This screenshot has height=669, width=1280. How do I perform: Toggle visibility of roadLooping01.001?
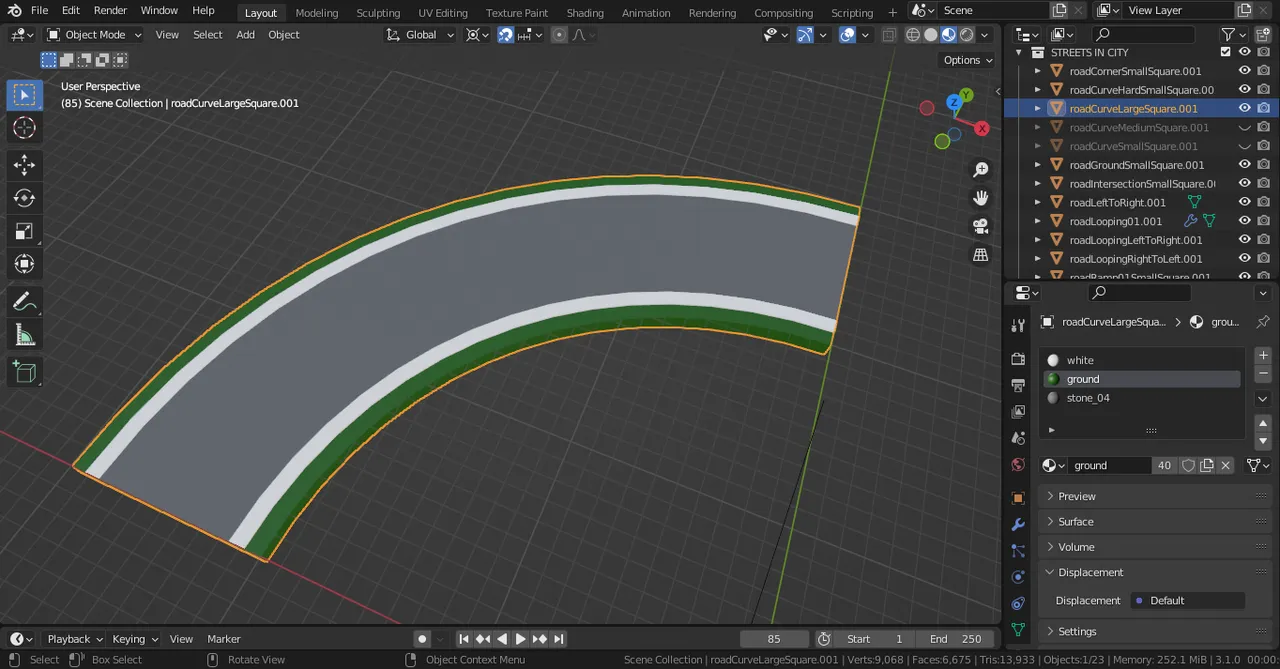[x=1245, y=221]
